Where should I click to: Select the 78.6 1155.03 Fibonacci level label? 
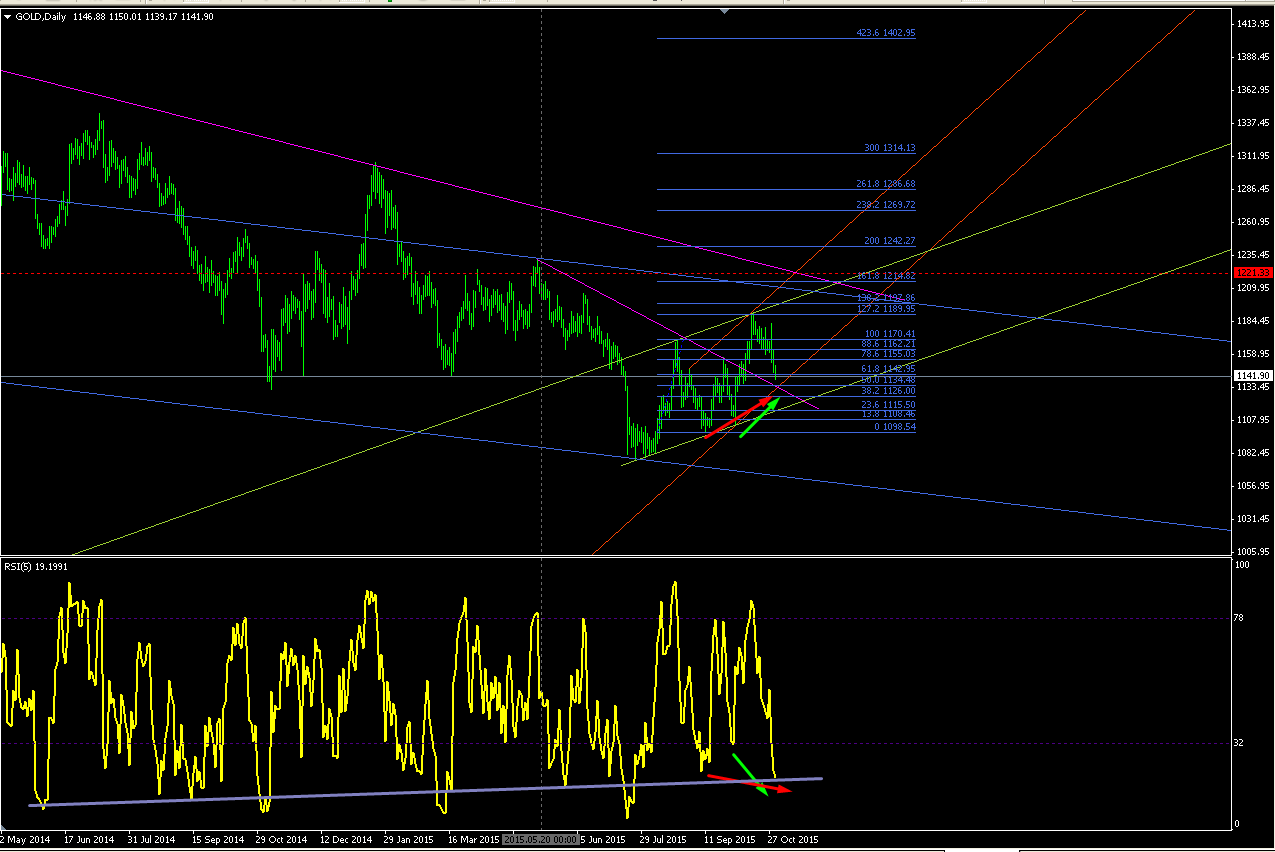[x=887, y=354]
